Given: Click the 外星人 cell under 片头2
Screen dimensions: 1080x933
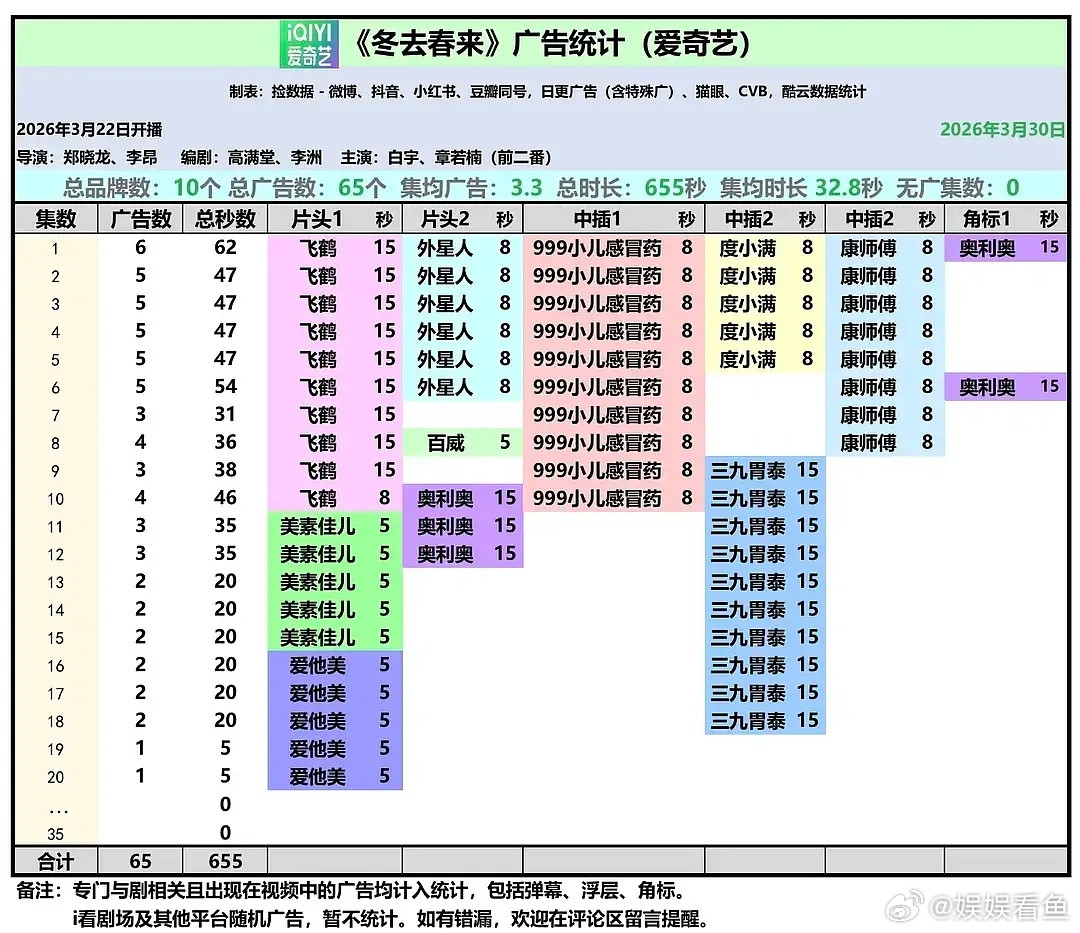Looking at the screenshot, I should coord(444,247).
